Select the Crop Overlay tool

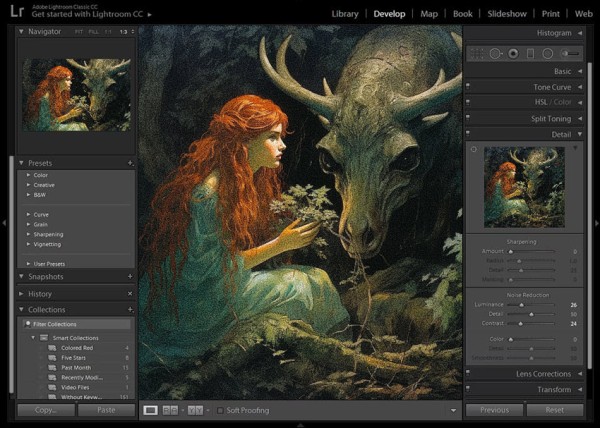click(x=478, y=53)
